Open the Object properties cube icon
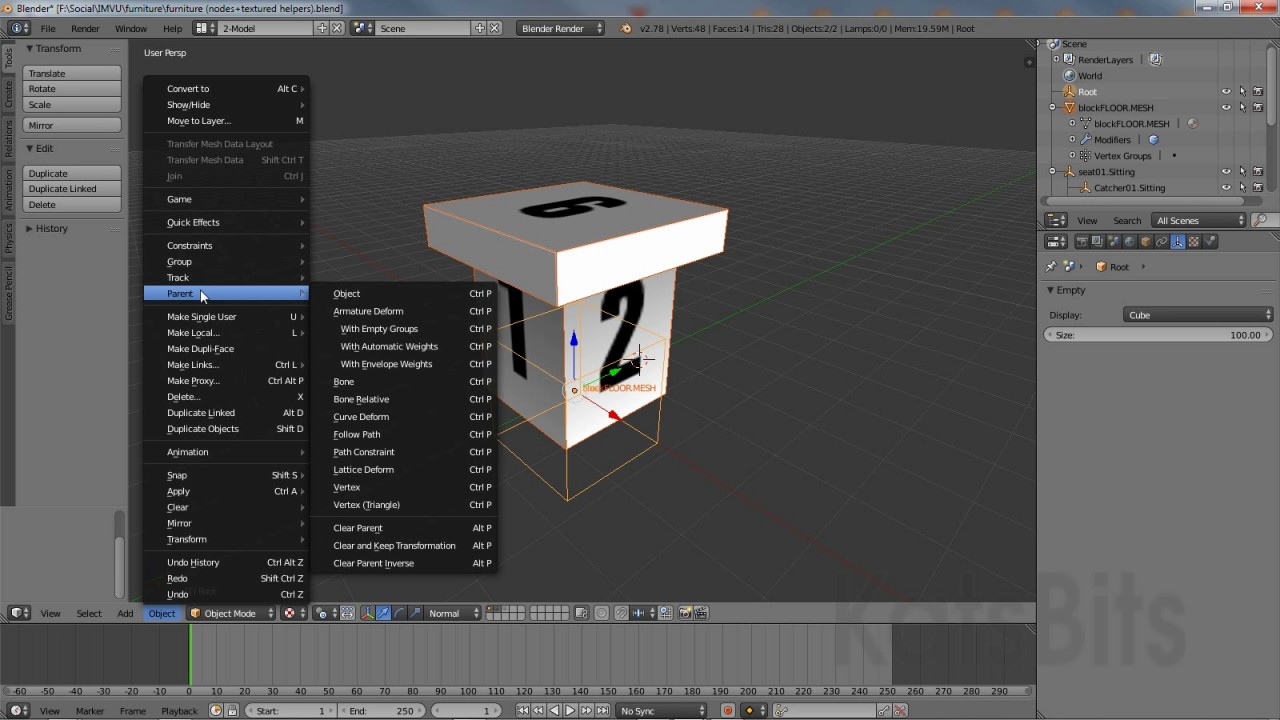The height and width of the screenshot is (720, 1280). tap(1145, 241)
